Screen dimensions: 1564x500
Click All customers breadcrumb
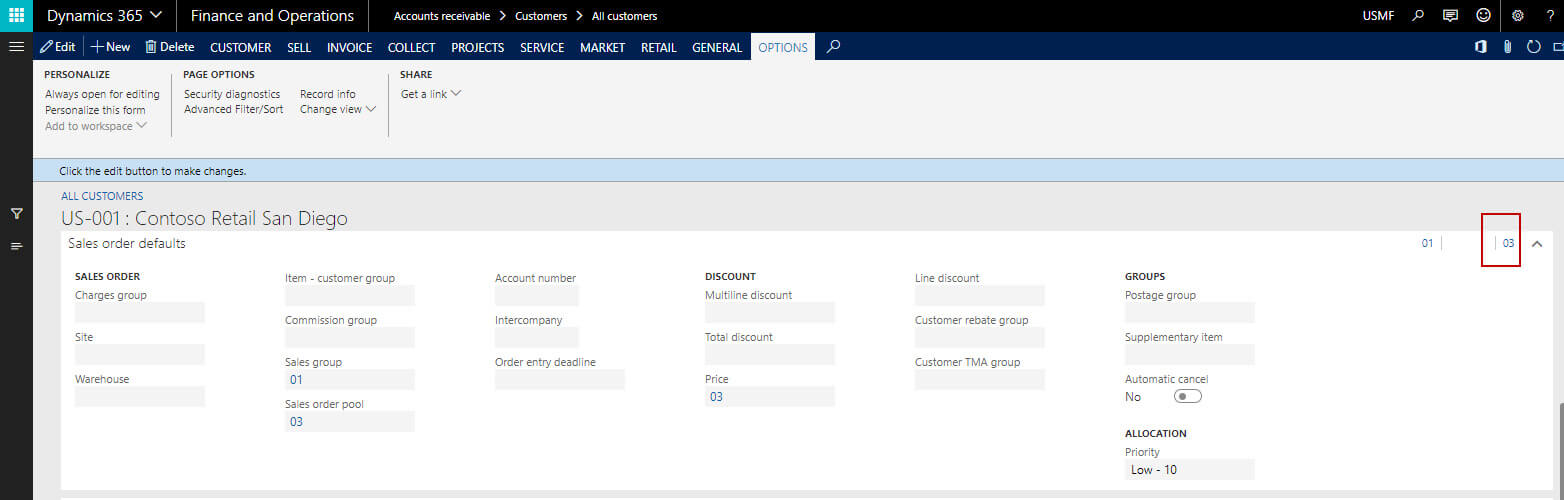[625, 16]
